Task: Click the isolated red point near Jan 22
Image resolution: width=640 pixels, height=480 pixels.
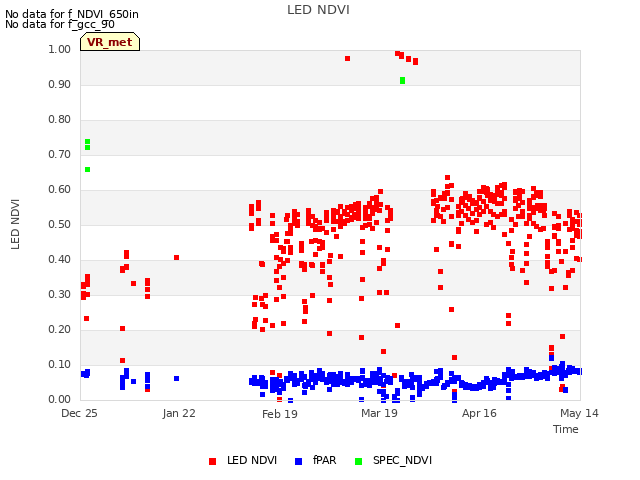Action: 176,258
